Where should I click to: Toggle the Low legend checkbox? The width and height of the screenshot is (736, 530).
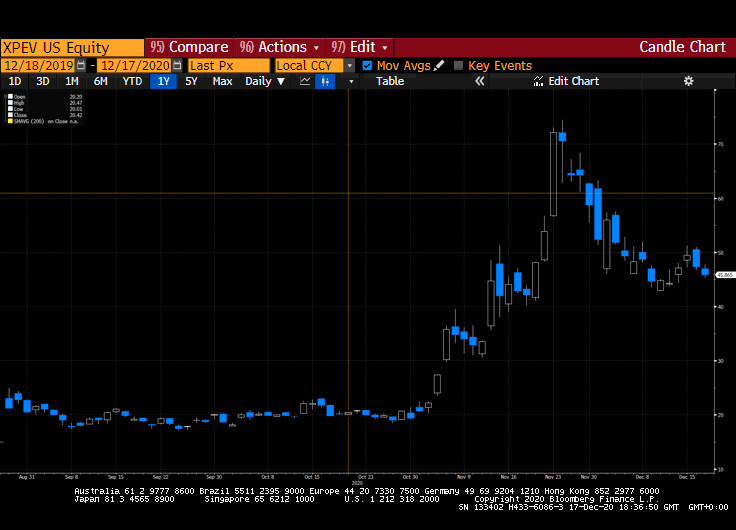coord(10,109)
